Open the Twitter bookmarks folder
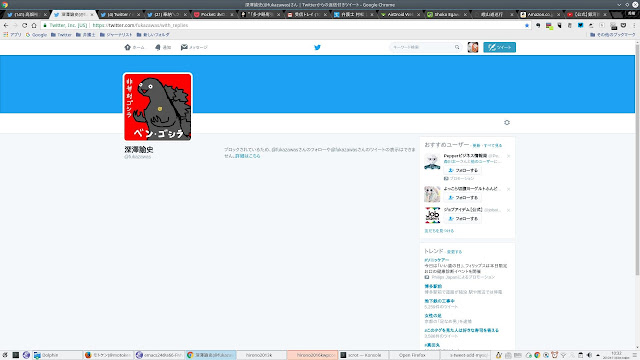640x360 pixels. coord(61,35)
